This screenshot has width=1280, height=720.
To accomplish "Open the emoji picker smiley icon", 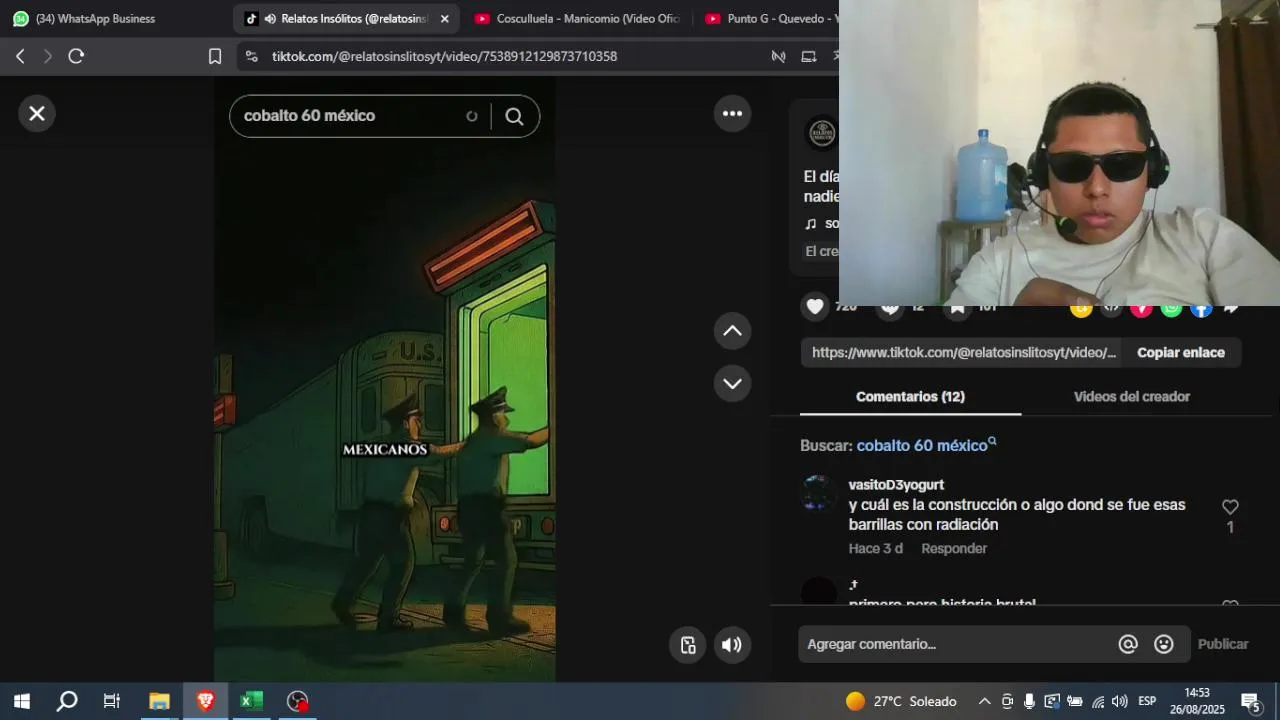I will pyautogui.click(x=1164, y=644).
